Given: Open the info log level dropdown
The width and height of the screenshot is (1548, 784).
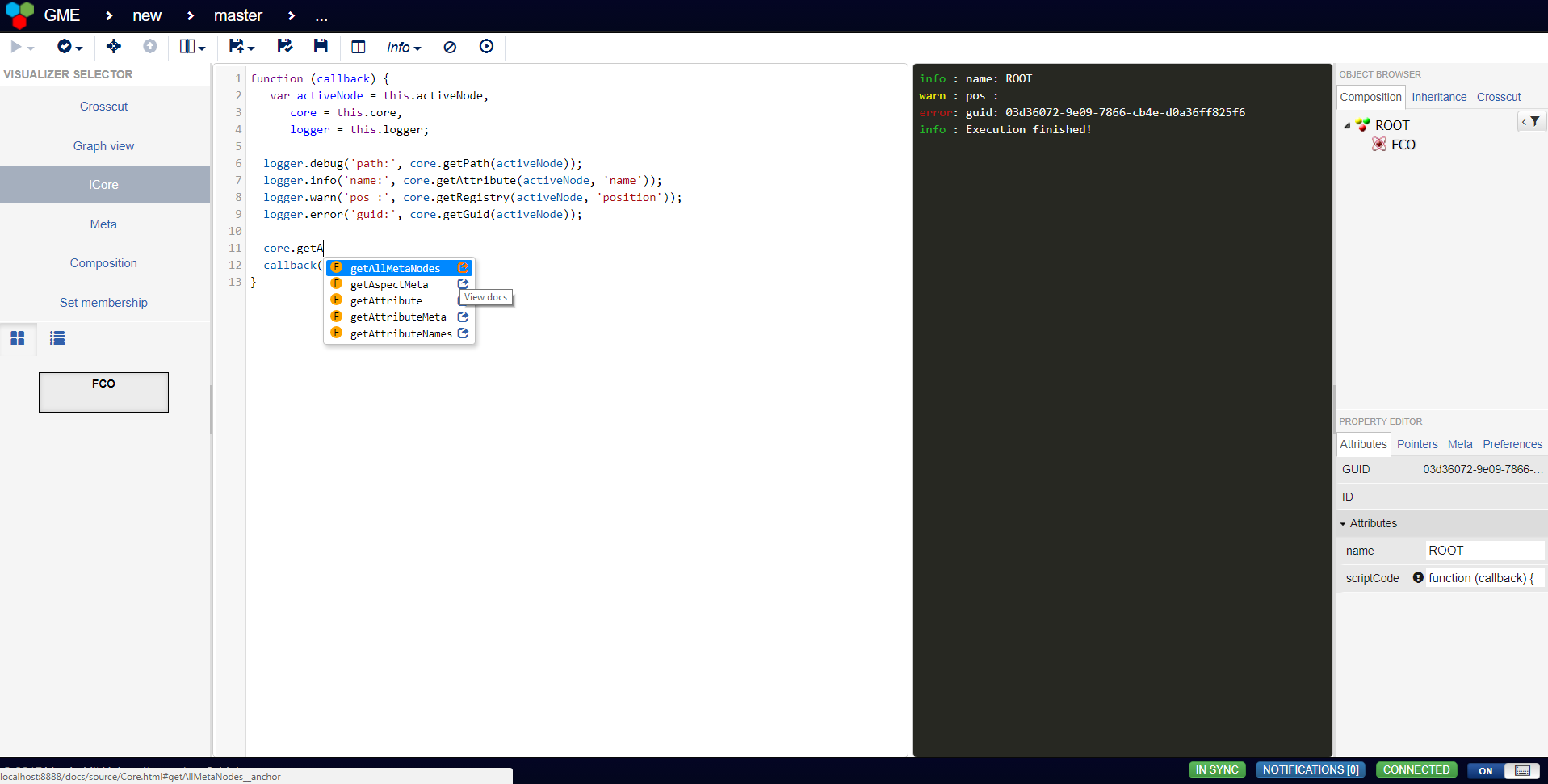Looking at the screenshot, I should (x=404, y=48).
